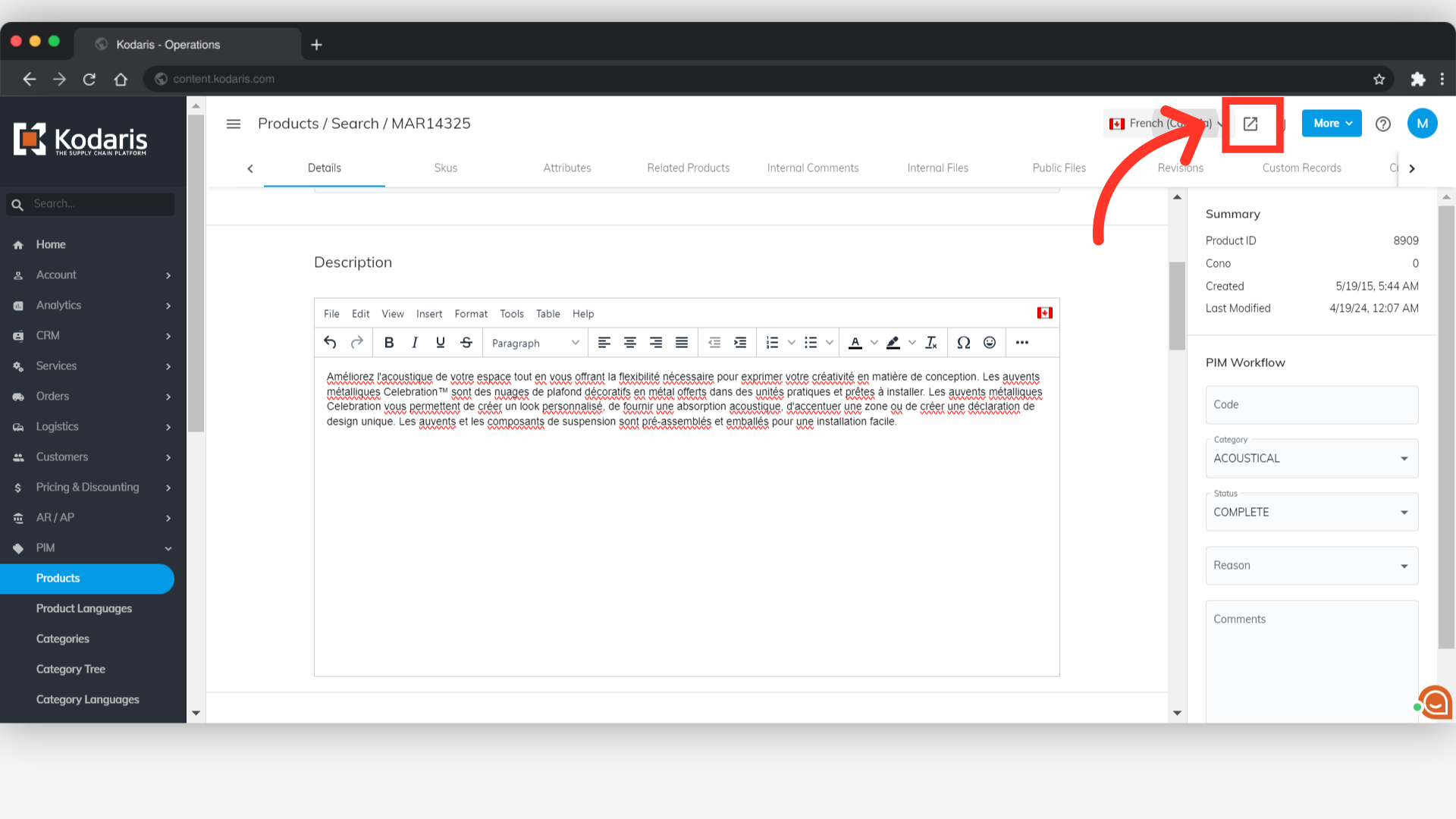
Task: Click the clear formatting icon
Action: point(931,343)
